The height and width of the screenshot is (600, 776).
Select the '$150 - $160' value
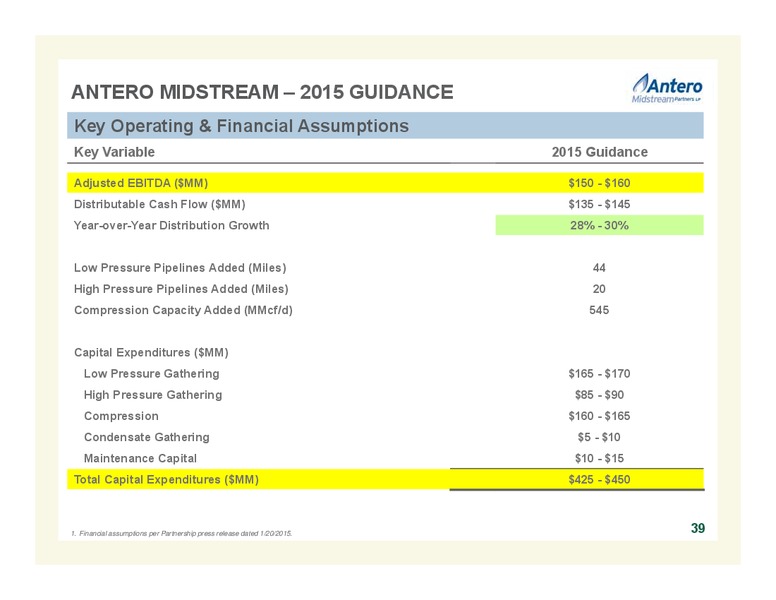(x=599, y=183)
